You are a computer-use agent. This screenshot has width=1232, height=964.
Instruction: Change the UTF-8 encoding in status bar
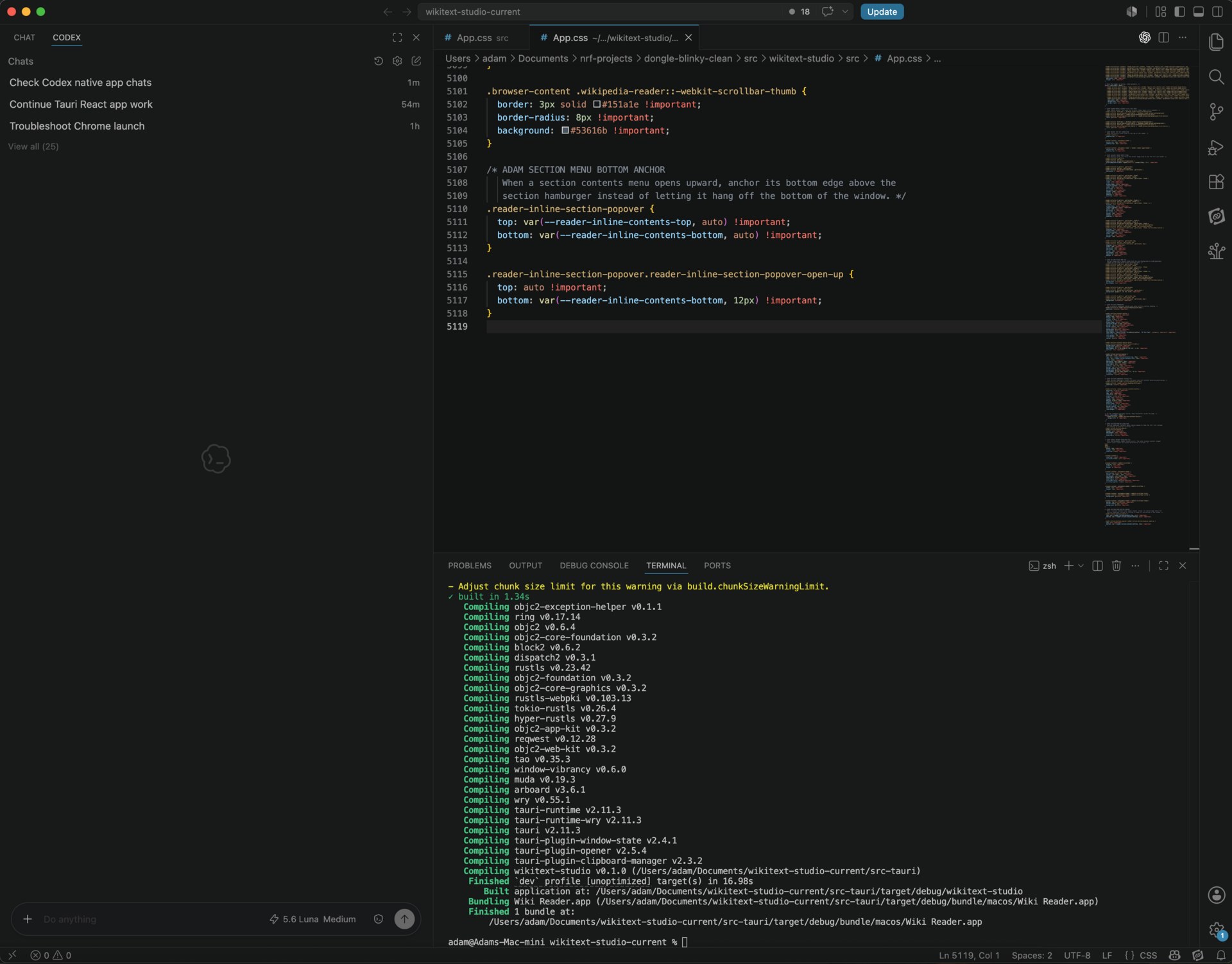[1077, 955]
